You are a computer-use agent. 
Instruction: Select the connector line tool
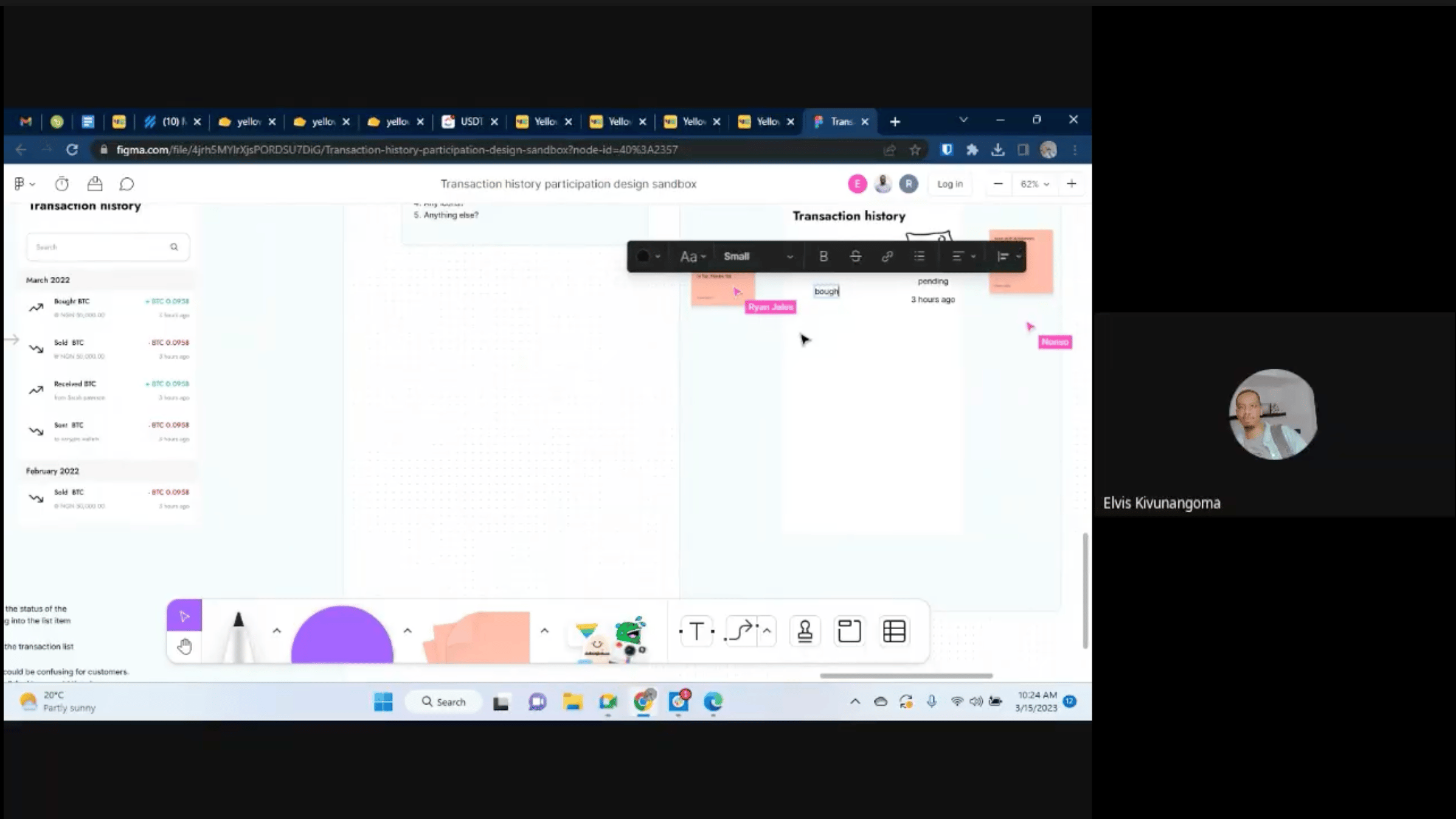click(x=740, y=631)
